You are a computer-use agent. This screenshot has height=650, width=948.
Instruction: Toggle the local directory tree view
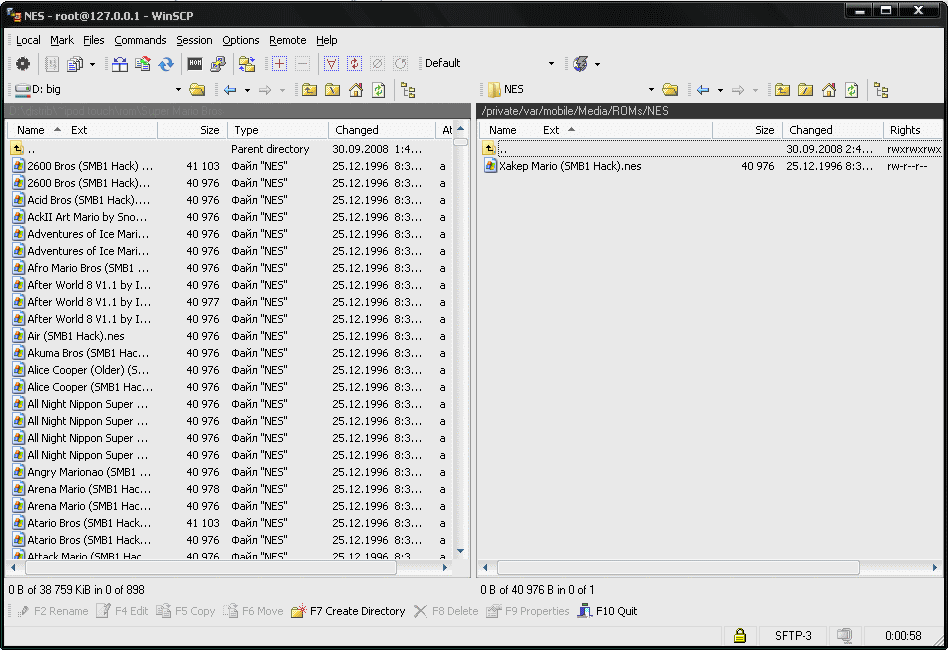409,90
